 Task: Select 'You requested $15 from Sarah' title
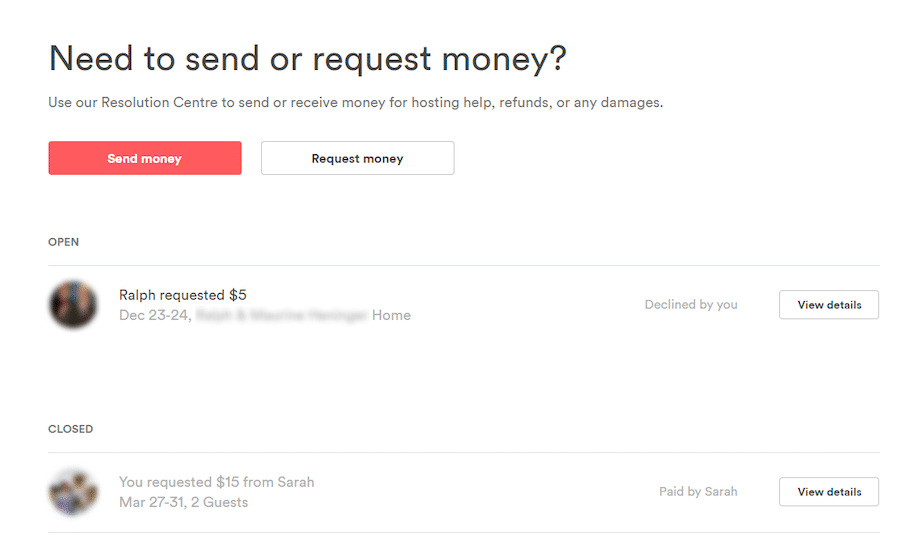click(217, 482)
